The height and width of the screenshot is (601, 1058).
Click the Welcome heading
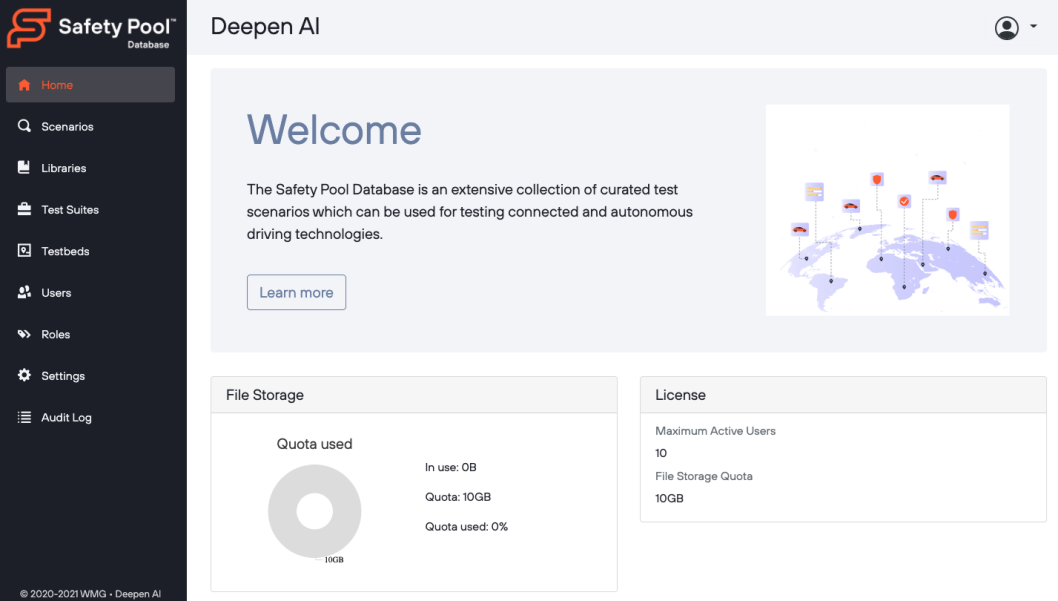pyautogui.click(x=334, y=130)
